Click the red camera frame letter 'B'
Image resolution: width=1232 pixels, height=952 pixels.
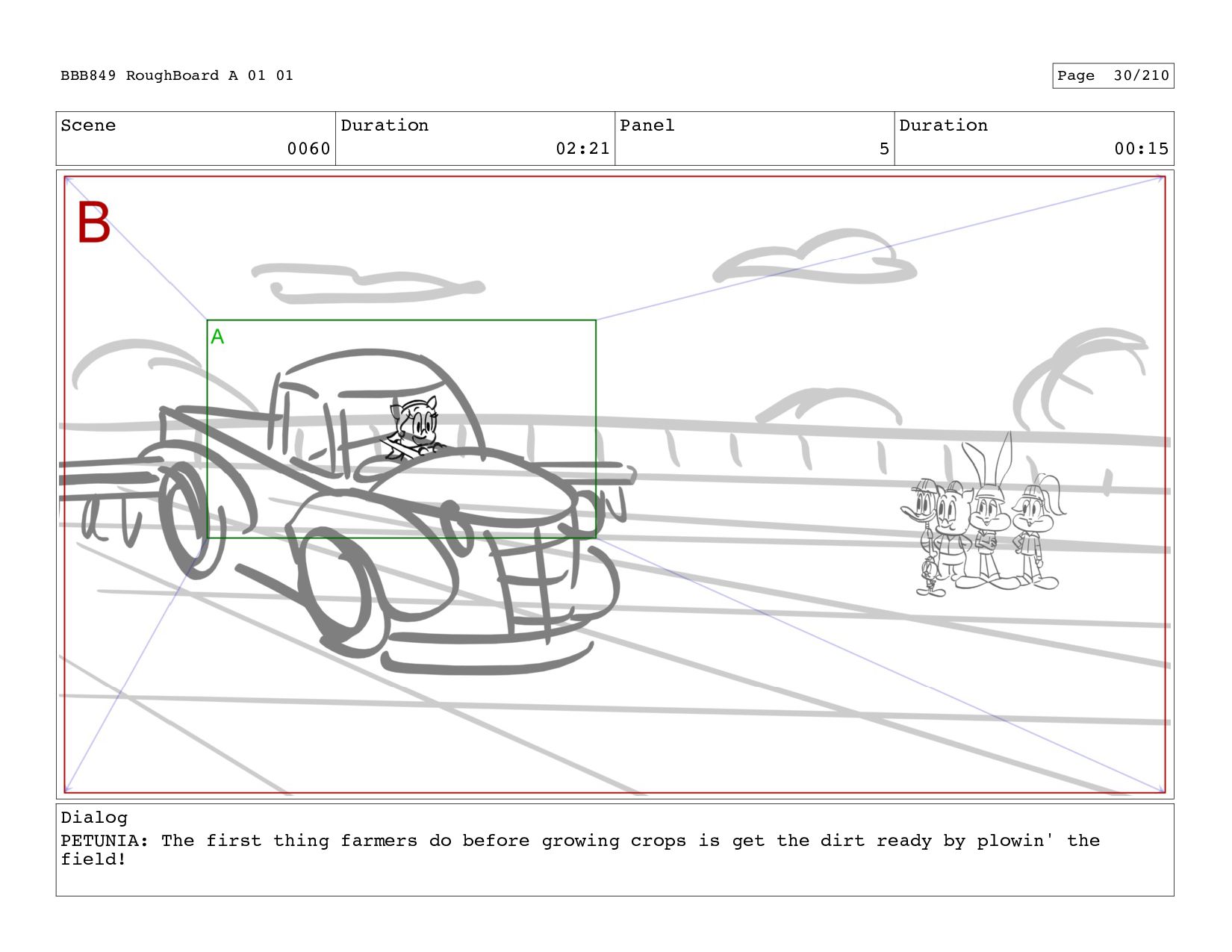(94, 222)
